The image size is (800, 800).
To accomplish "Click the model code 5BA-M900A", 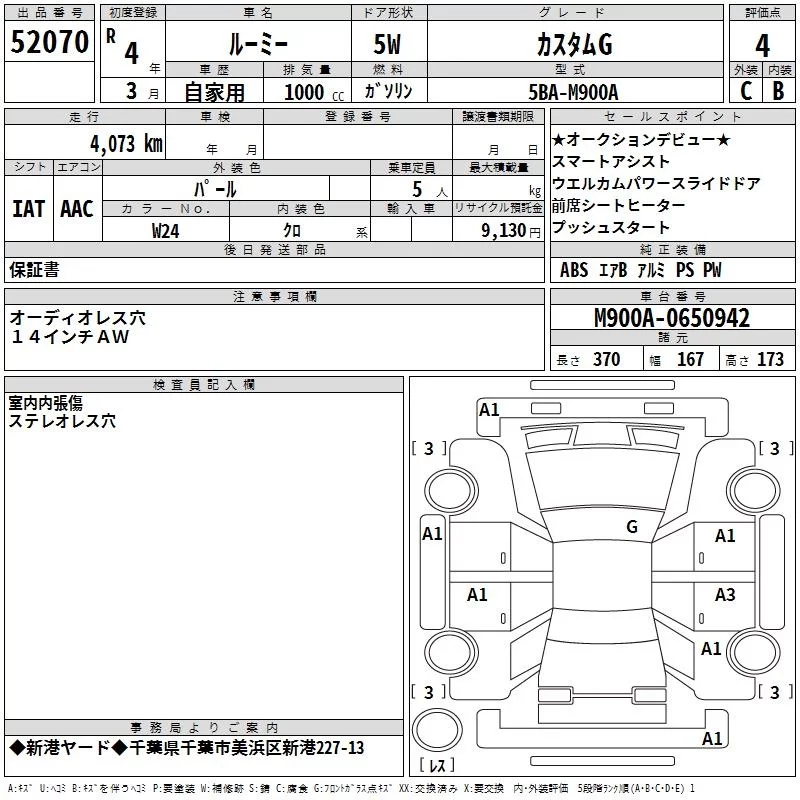I will pos(573,92).
